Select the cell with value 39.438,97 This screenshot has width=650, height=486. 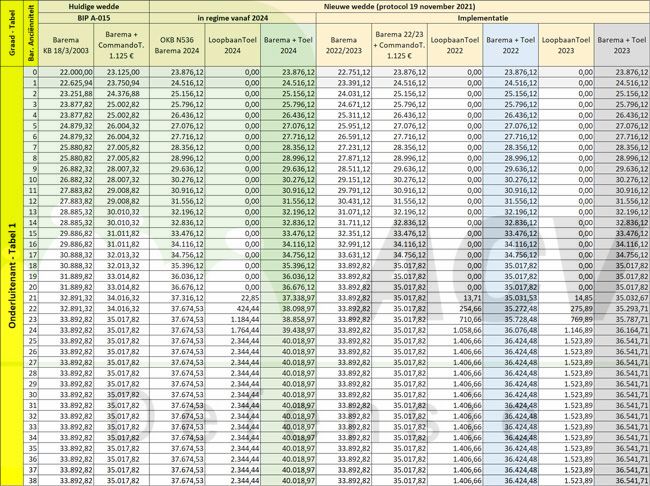tap(288, 330)
